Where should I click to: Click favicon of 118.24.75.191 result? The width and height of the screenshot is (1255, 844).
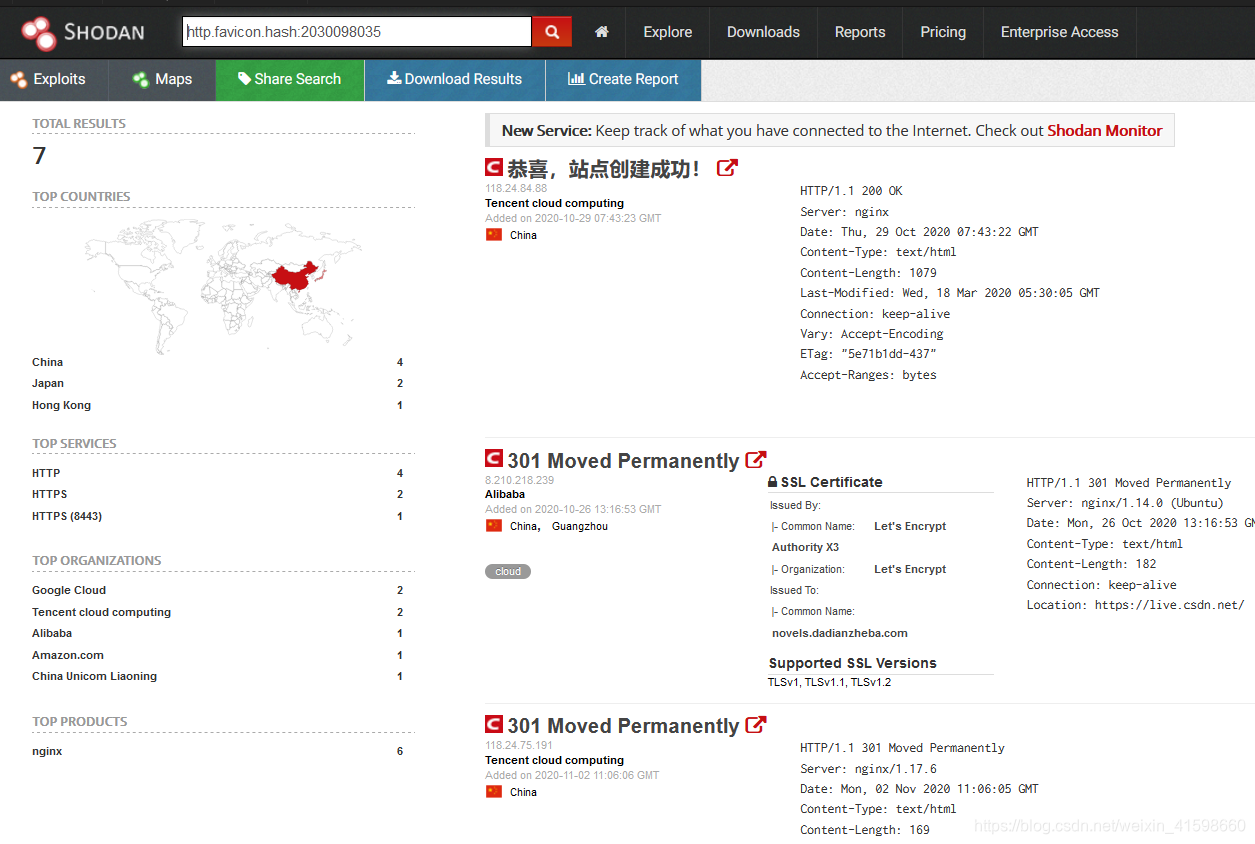494,724
